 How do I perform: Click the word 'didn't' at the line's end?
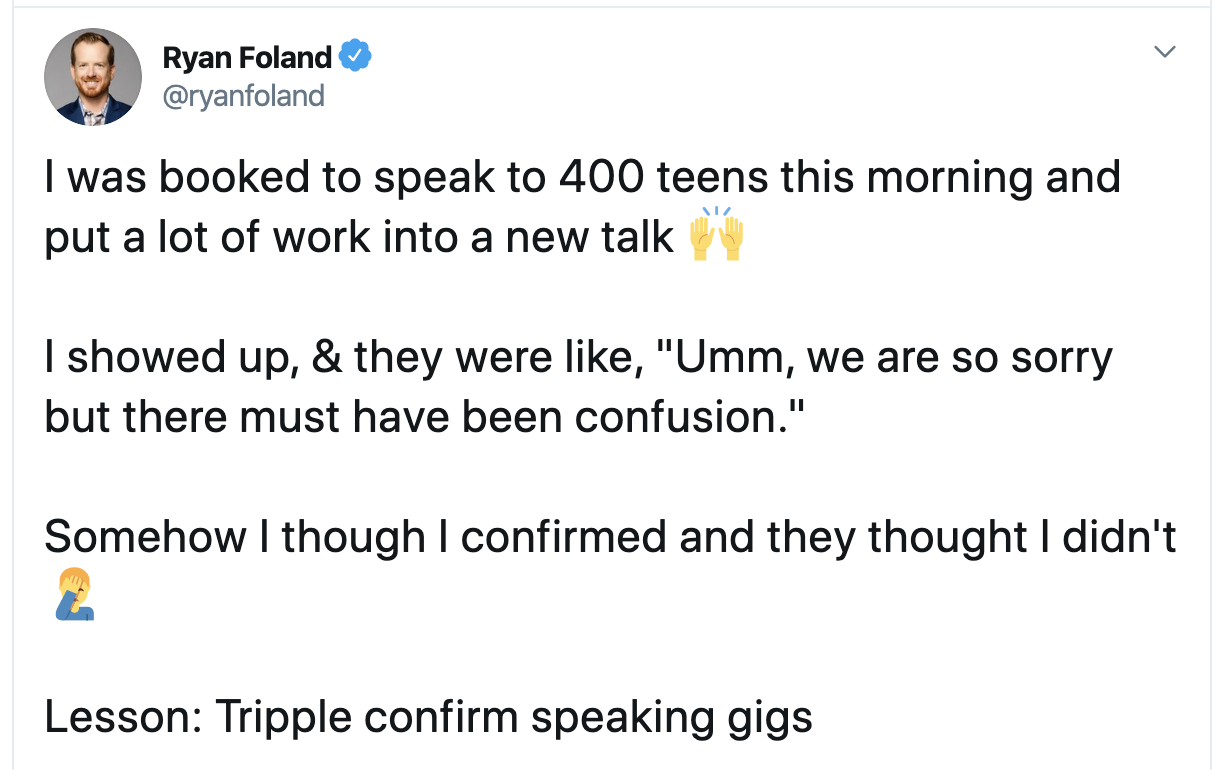point(1119,537)
